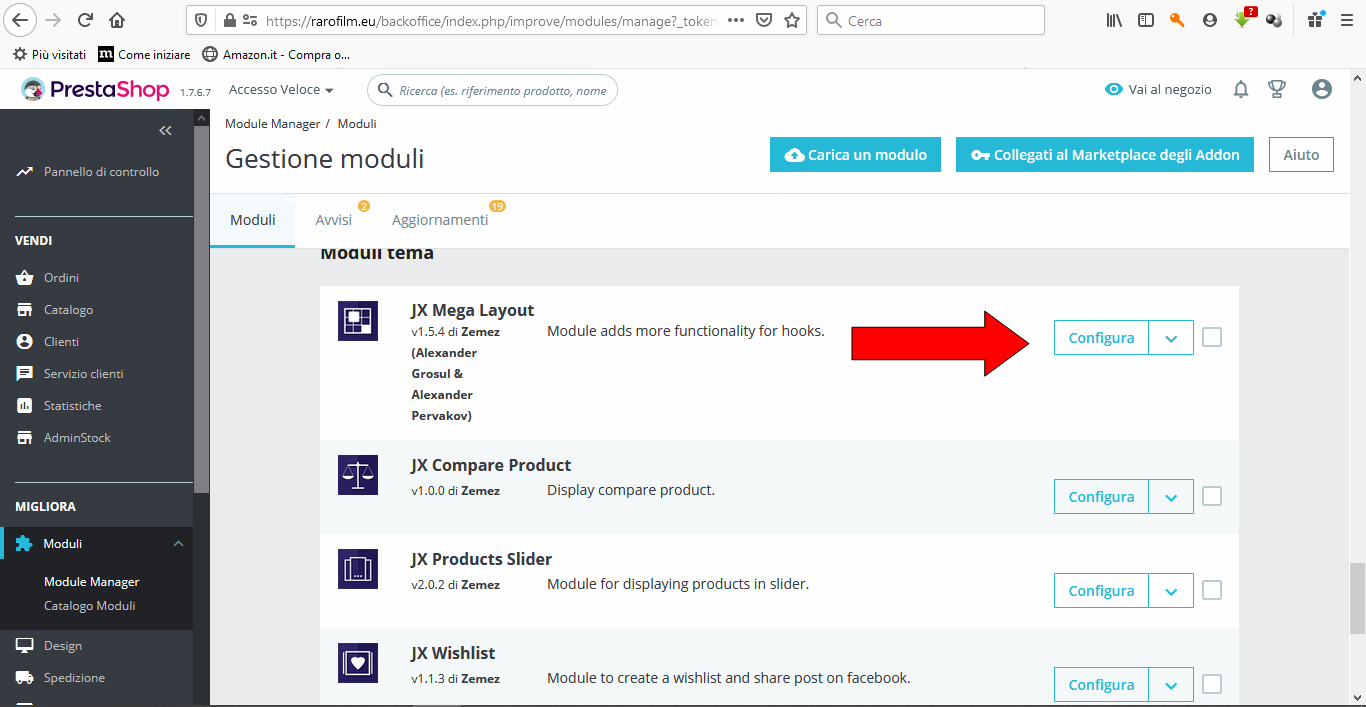Click Configura for JX Mega Layout
Screen dimensions: 1366x707
coord(1101,338)
